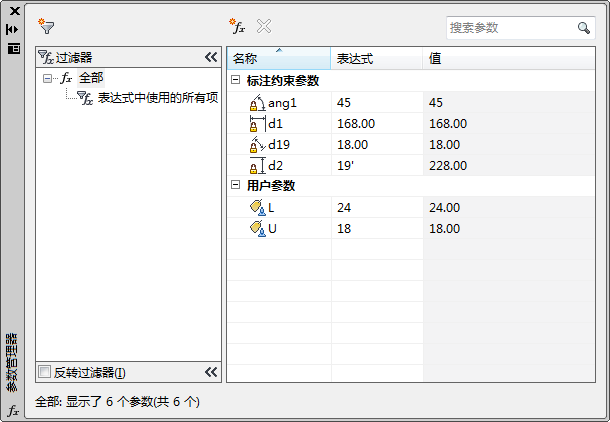Click the create new parameter filter icon

point(46,27)
